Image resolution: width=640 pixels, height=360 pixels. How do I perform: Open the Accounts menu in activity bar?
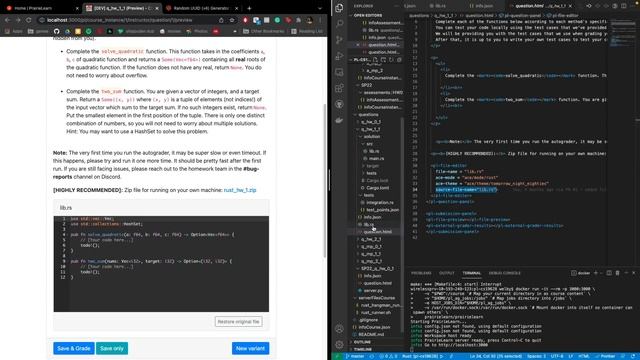click(339, 329)
